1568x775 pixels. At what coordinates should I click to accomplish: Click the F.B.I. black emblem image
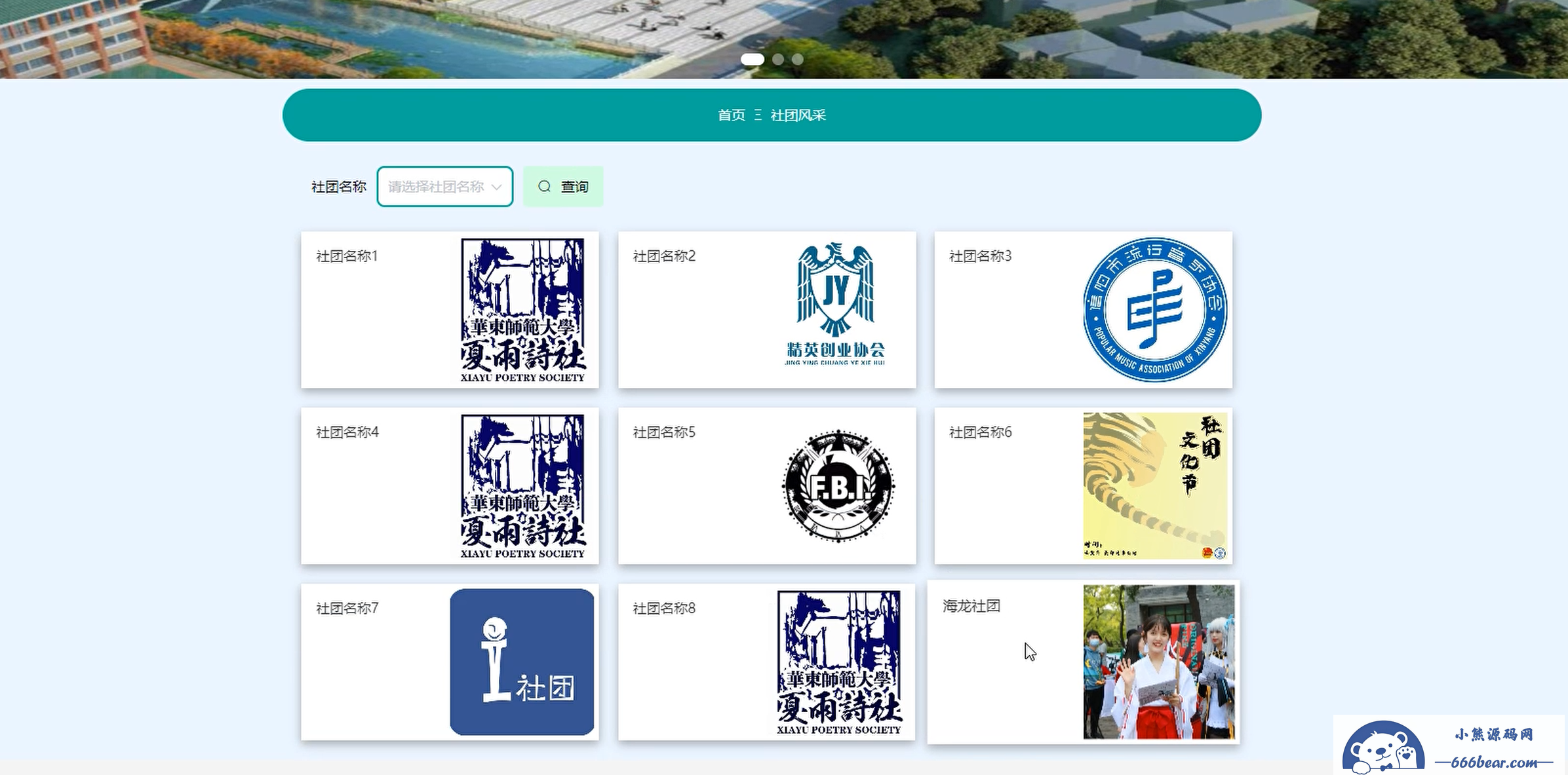838,485
